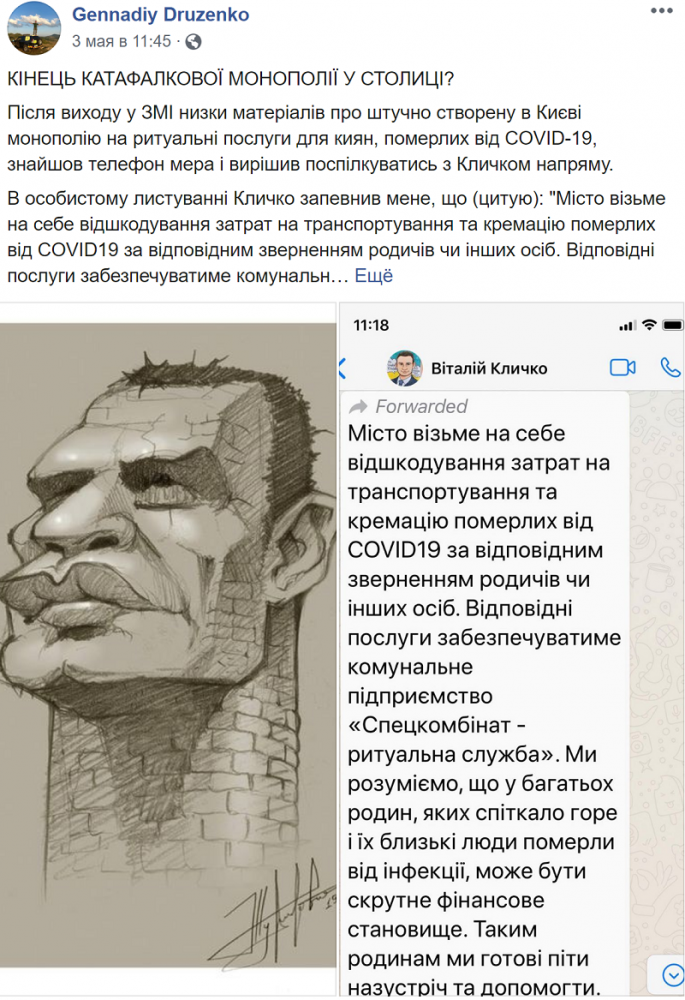Go back using the chat back arrow
This screenshot has width=685, height=1000.
[342, 368]
